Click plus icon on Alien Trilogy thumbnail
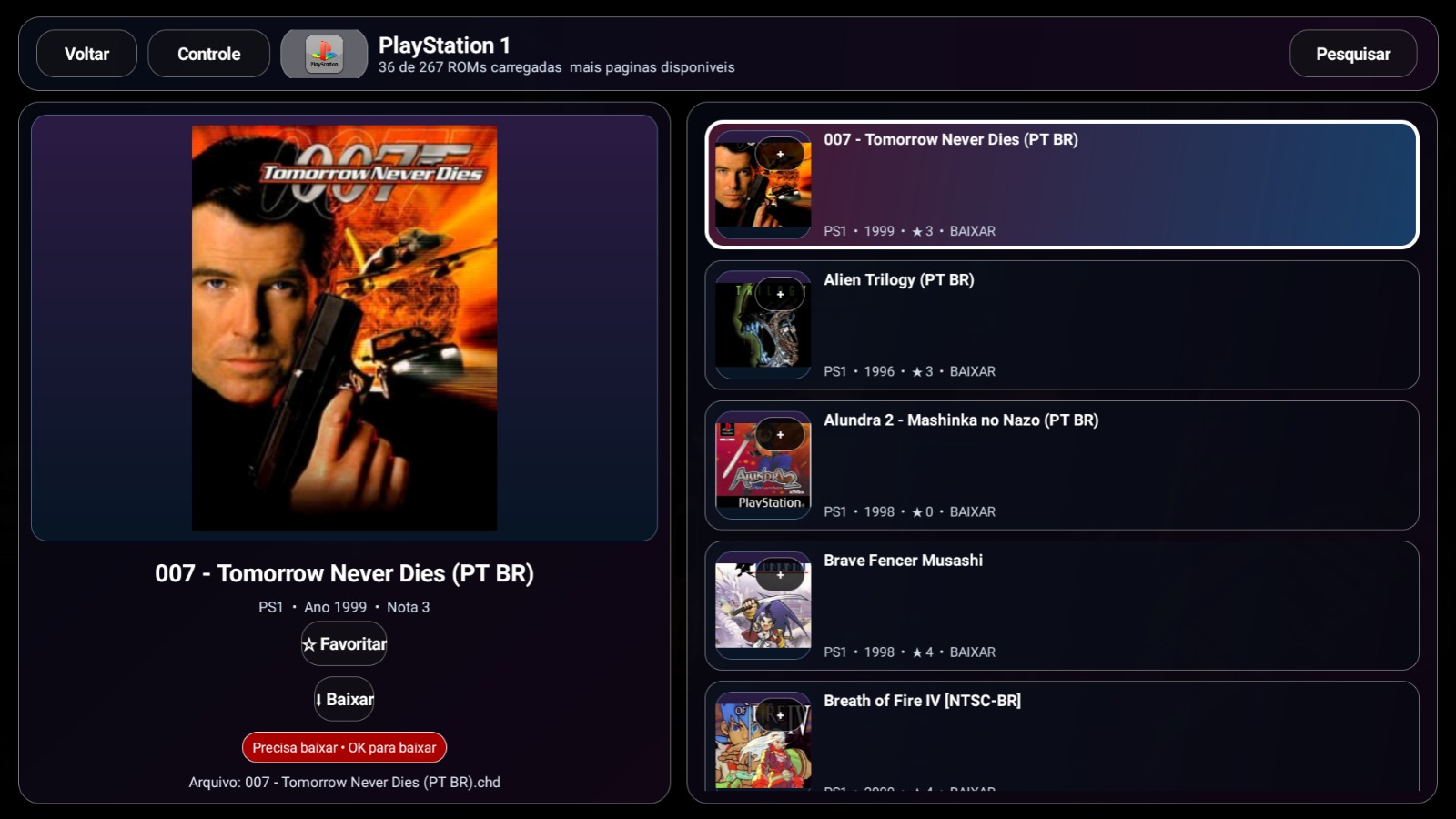1456x819 pixels. click(x=780, y=295)
